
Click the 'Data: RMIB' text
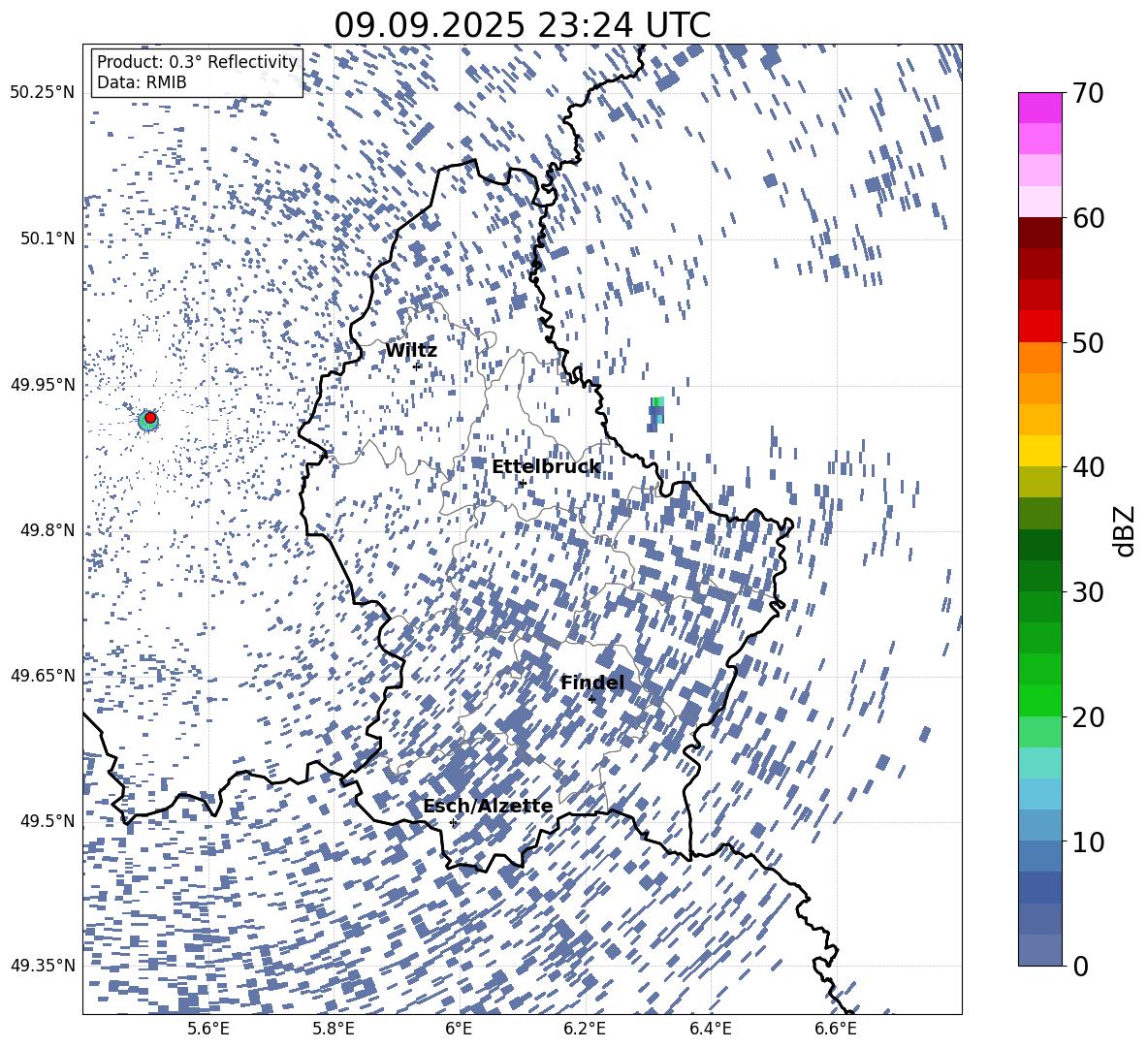(x=142, y=82)
